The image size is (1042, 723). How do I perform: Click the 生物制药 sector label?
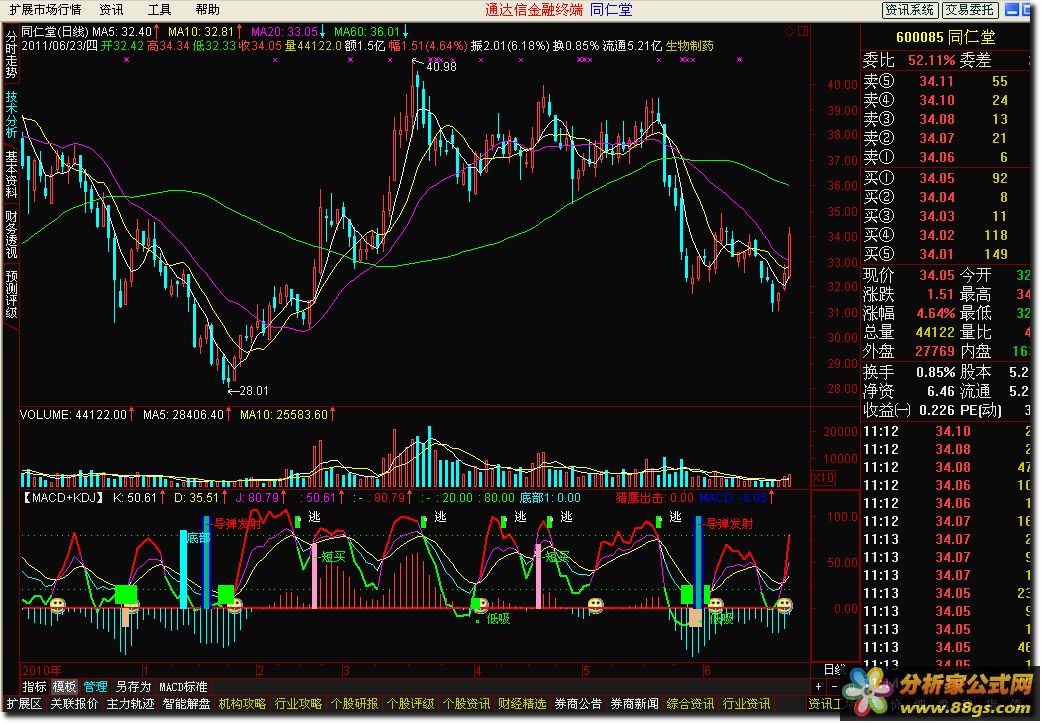[690, 46]
